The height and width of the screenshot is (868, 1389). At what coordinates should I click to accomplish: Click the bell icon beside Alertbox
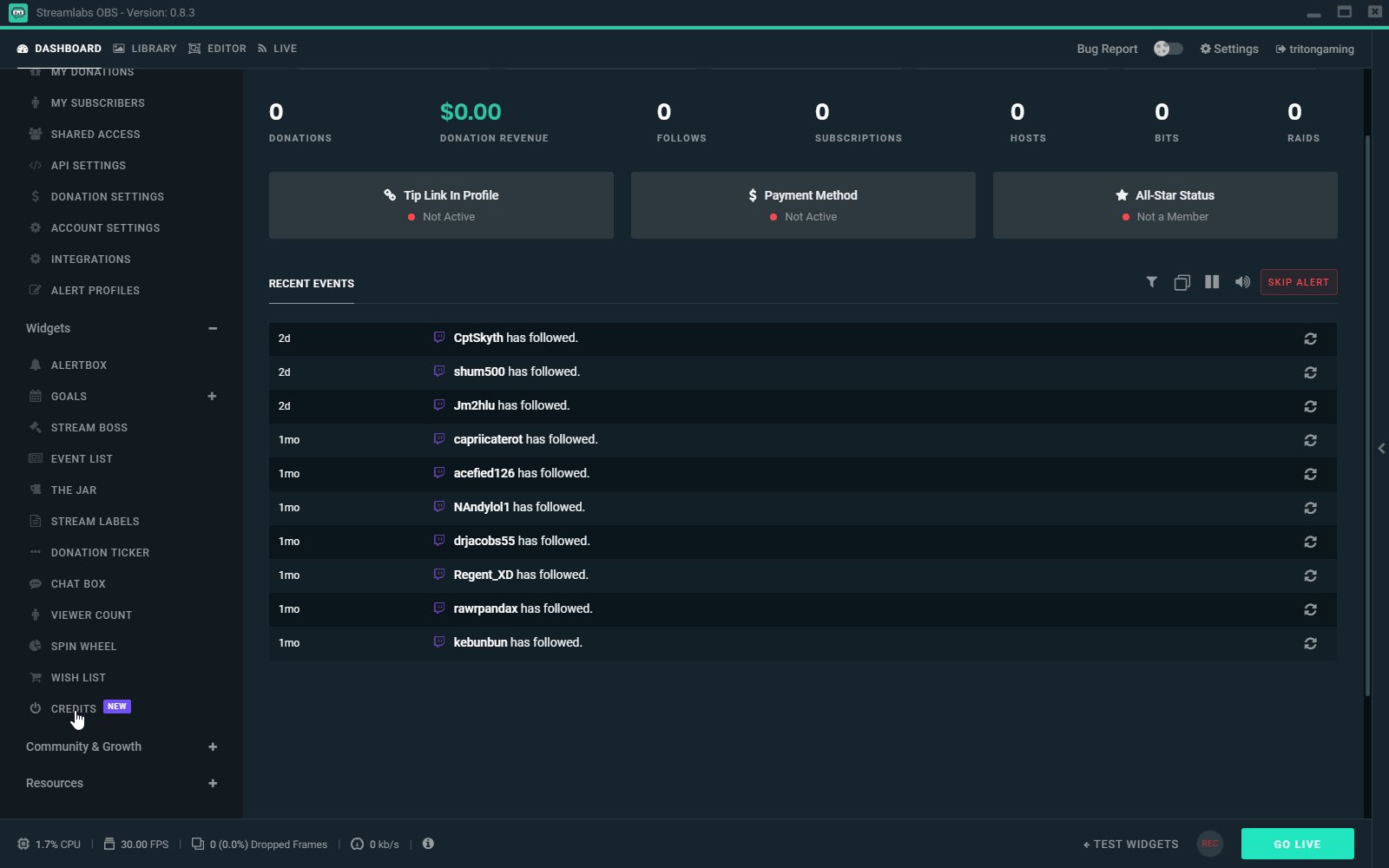coord(35,365)
